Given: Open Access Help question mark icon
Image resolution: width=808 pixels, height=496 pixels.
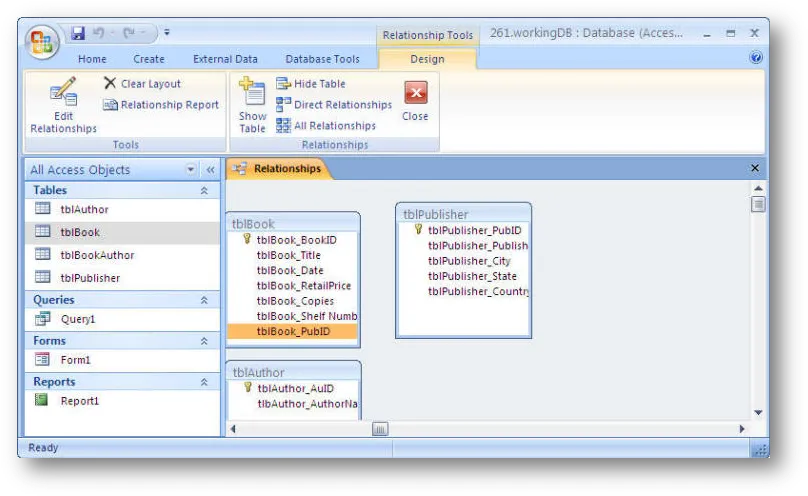Looking at the screenshot, I should 756,57.
